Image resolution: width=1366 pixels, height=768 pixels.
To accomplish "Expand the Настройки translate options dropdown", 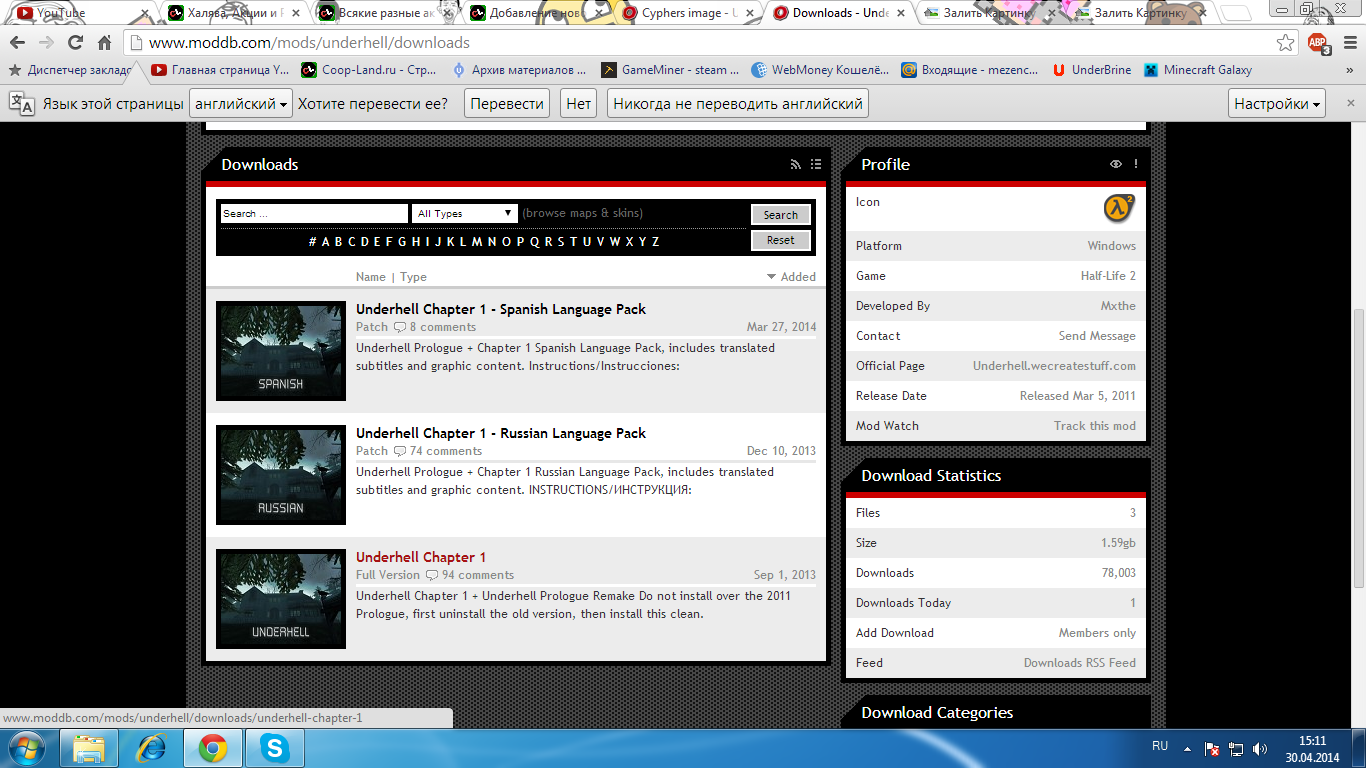I will pyautogui.click(x=1277, y=103).
